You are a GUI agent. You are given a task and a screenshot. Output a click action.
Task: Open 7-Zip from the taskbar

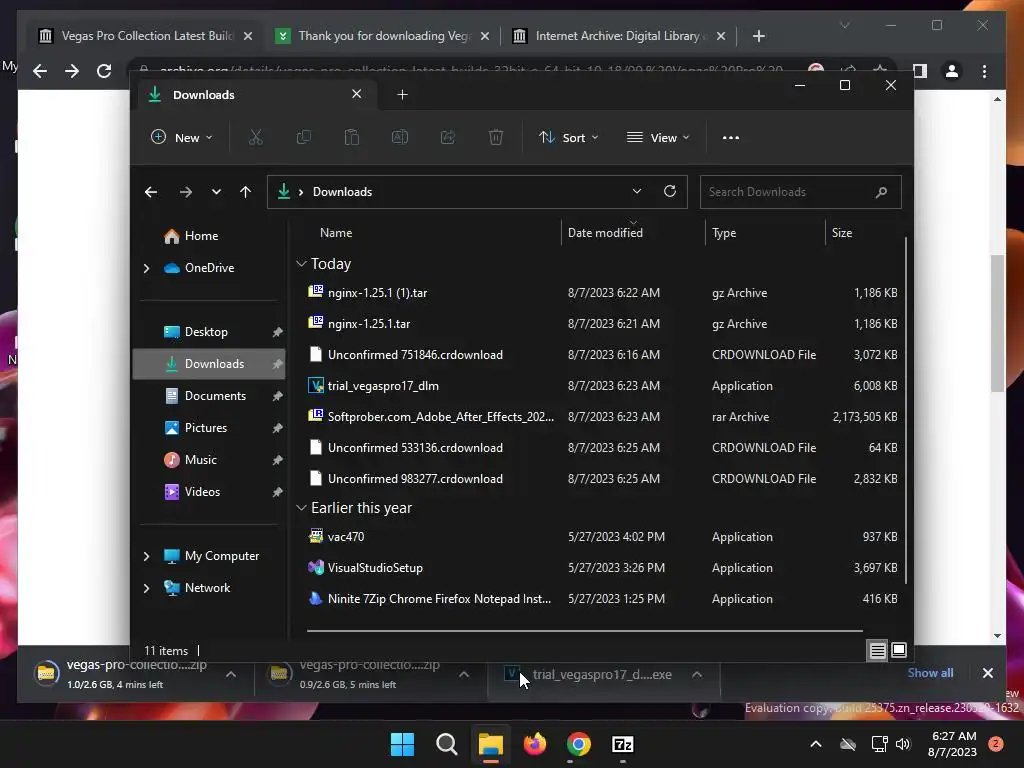(622, 744)
